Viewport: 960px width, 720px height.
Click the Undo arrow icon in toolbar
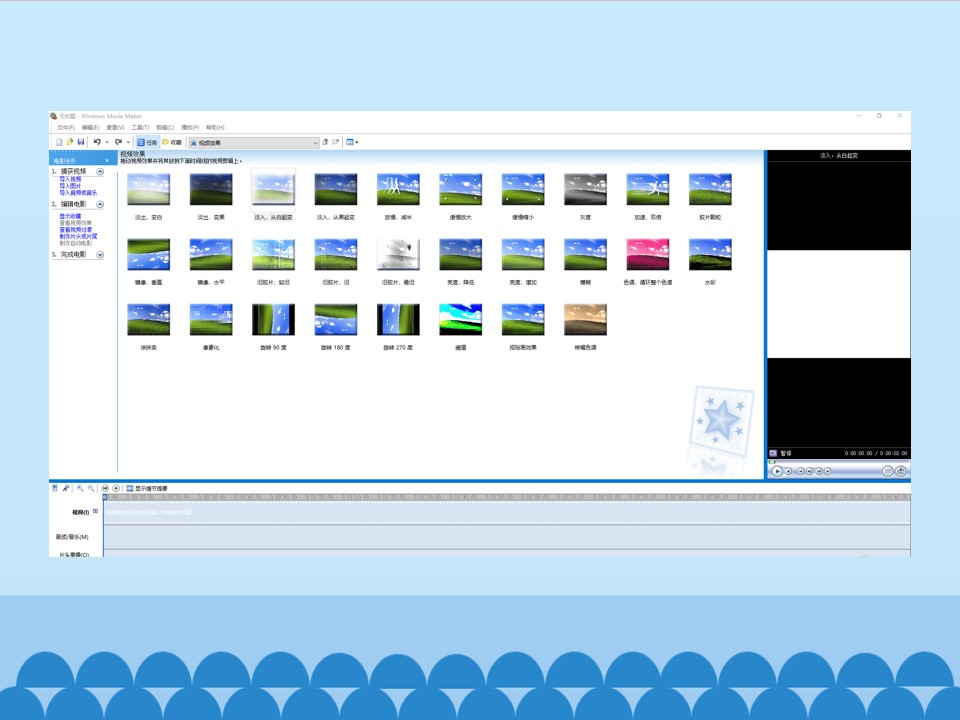[97, 142]
